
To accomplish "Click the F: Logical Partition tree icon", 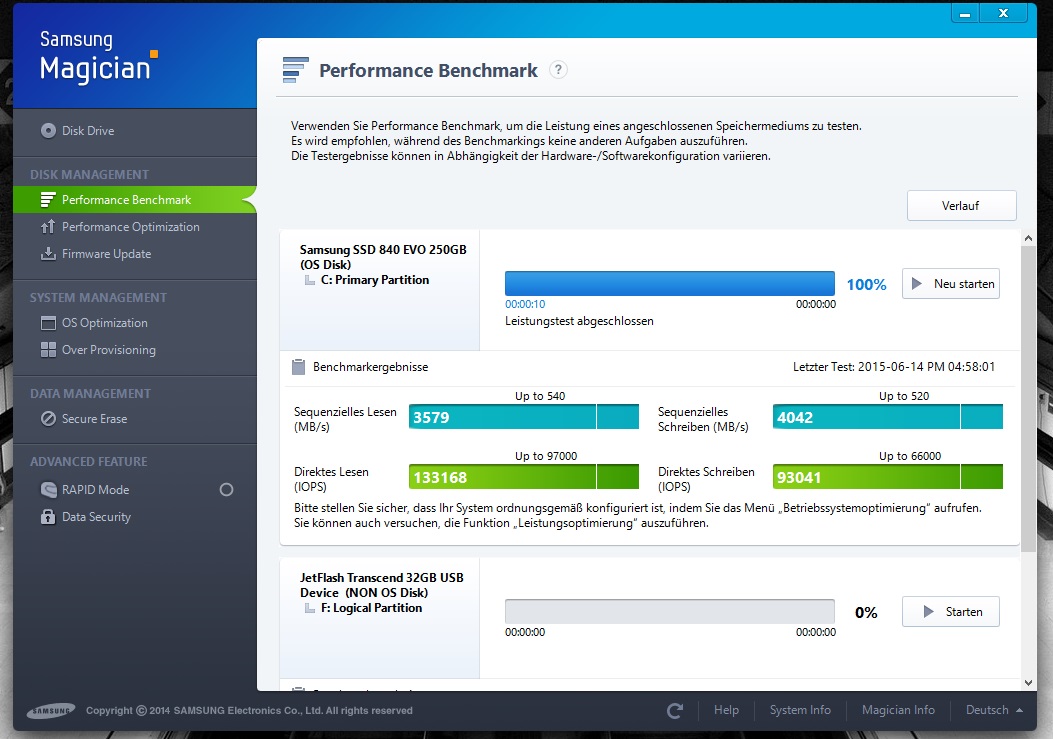I will point(310,608).
